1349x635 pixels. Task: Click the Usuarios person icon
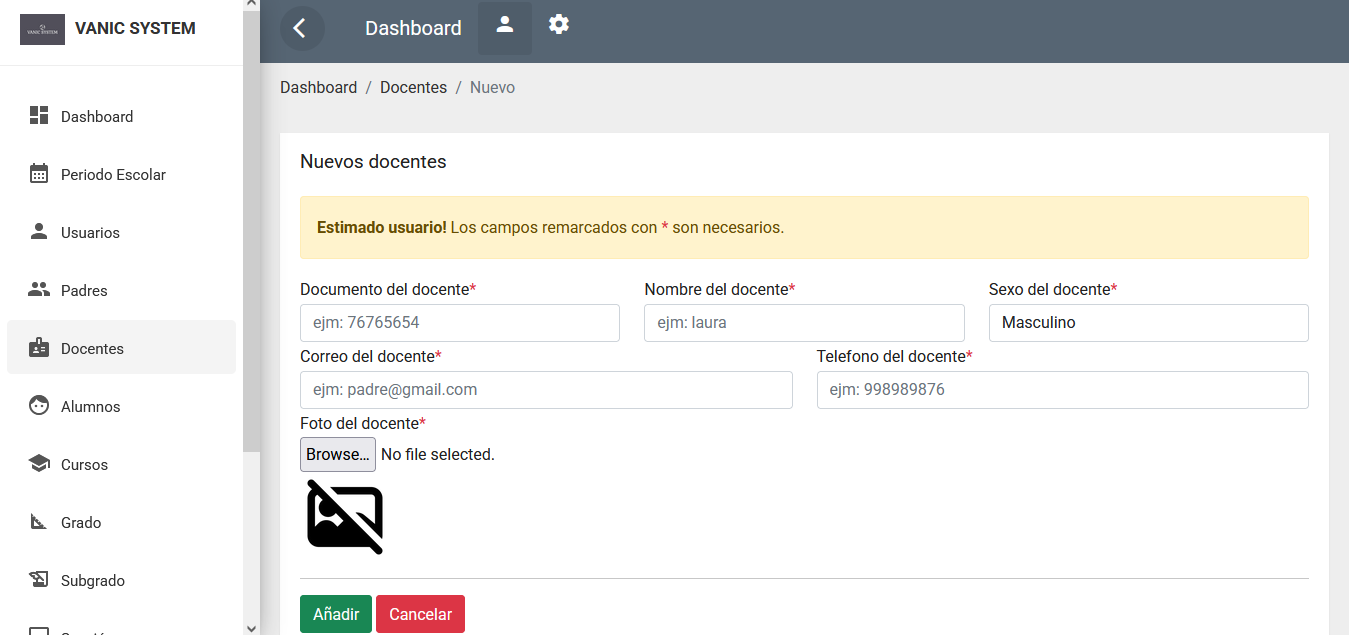point(39,232)
